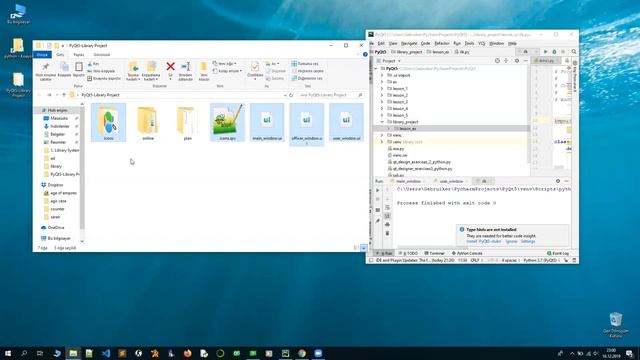The image size is (640, 360).
Task: Open the Terminal tool window button
Action: point(435,253)
